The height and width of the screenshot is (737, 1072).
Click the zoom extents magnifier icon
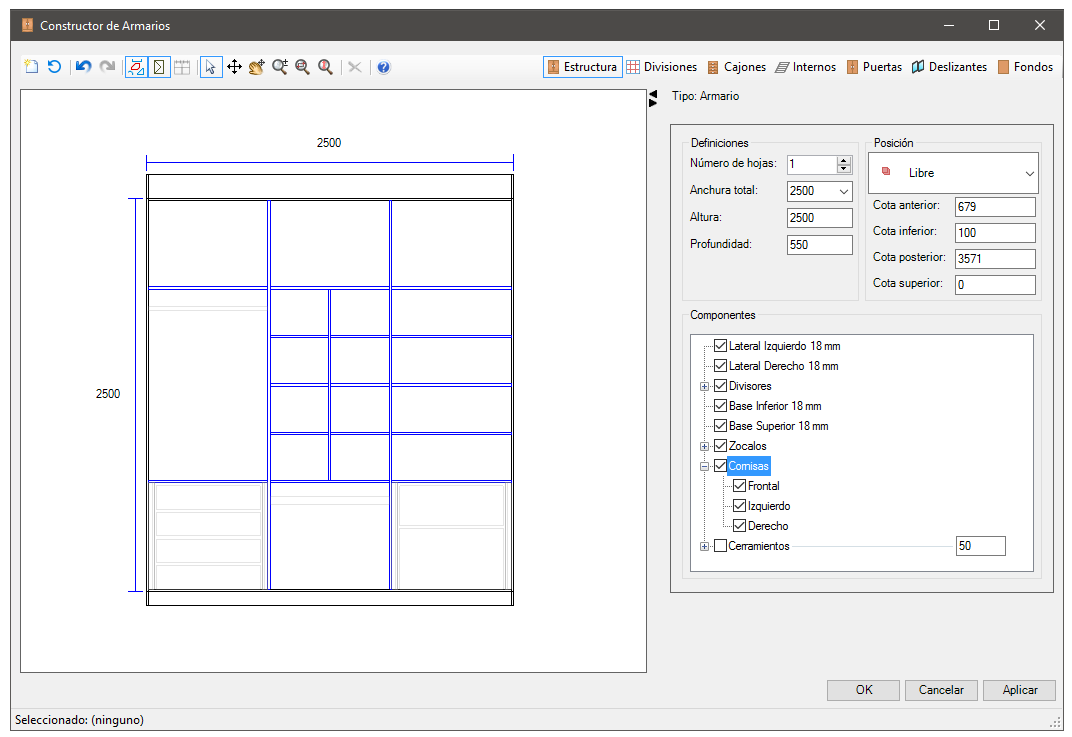(325, 66)
